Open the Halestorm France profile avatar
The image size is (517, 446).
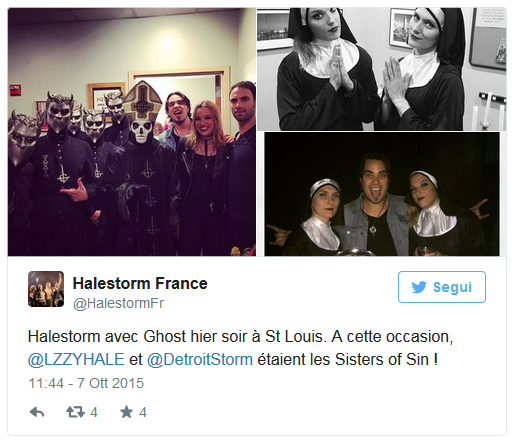46,289
